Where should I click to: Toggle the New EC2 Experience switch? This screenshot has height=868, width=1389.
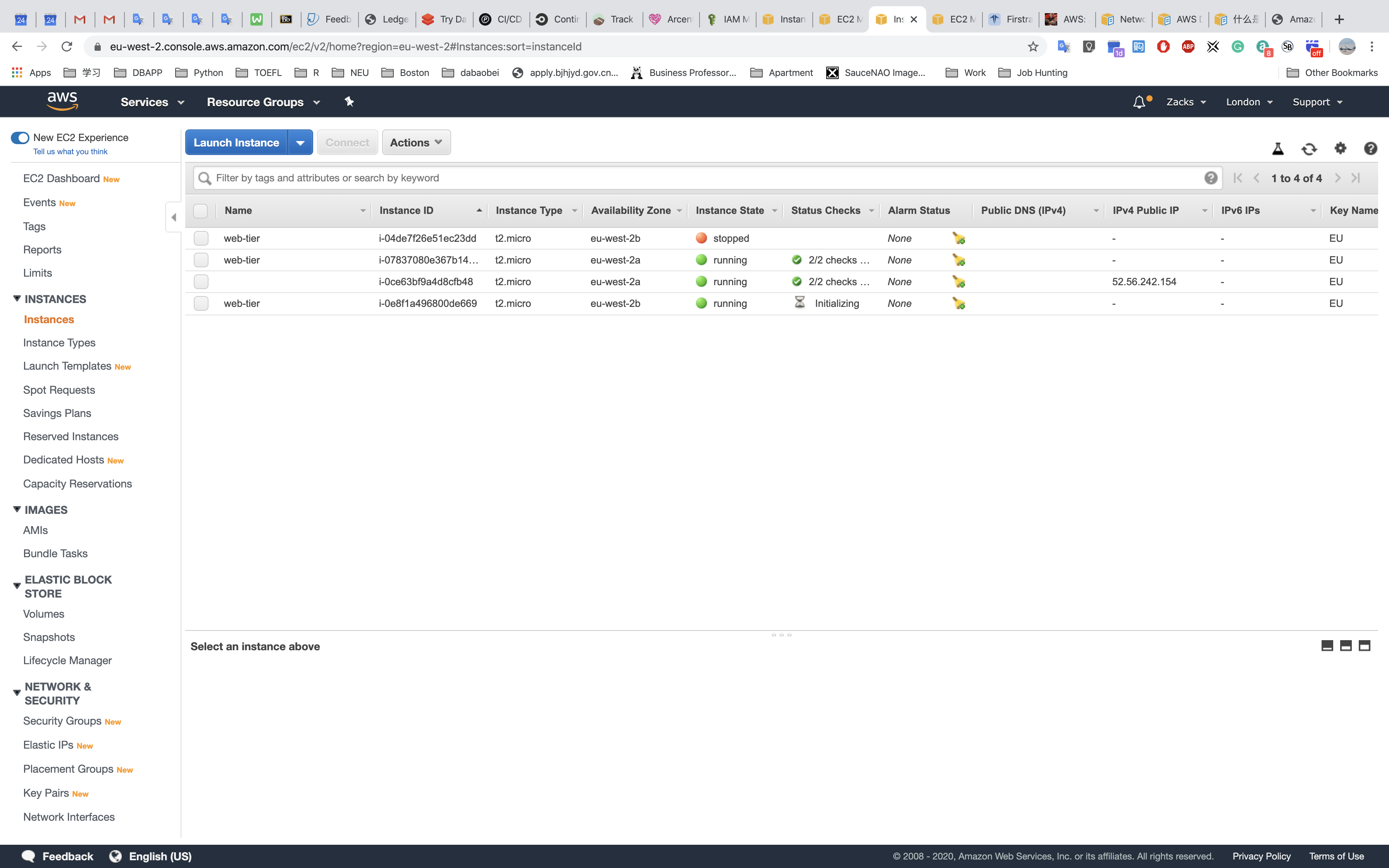point(20,138)
